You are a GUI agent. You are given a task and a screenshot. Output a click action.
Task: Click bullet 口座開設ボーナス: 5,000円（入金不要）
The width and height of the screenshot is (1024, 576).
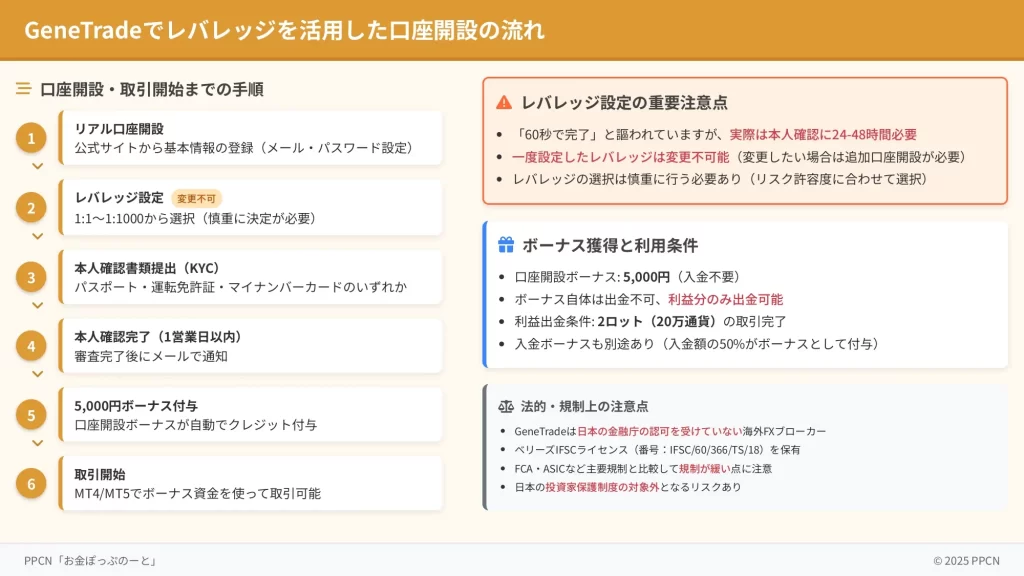coord(630,277)
